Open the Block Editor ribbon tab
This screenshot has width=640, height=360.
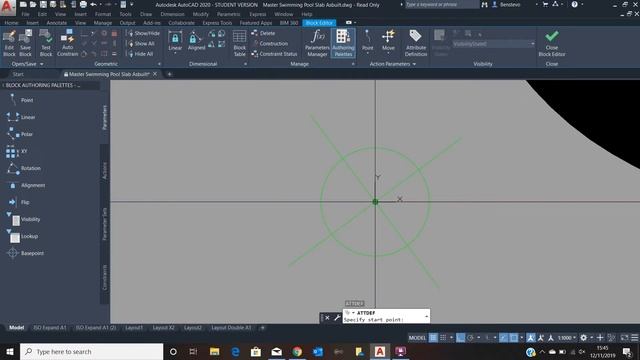(x=319, y=23)
